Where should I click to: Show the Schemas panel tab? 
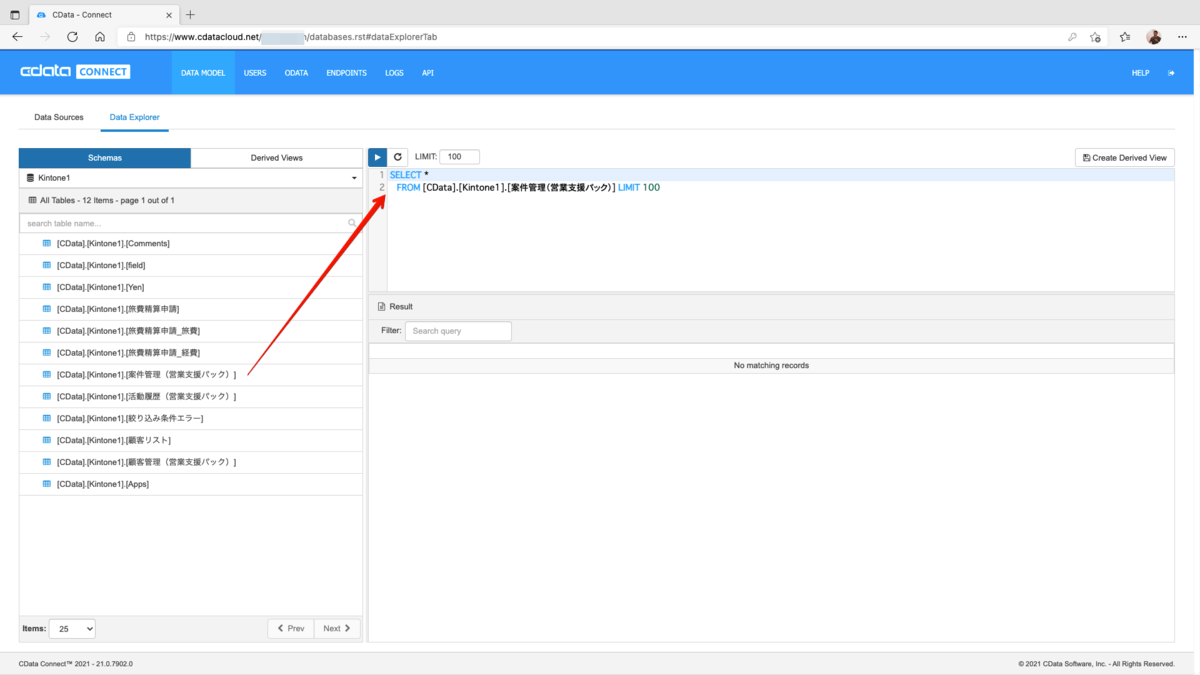coord(105,158)
